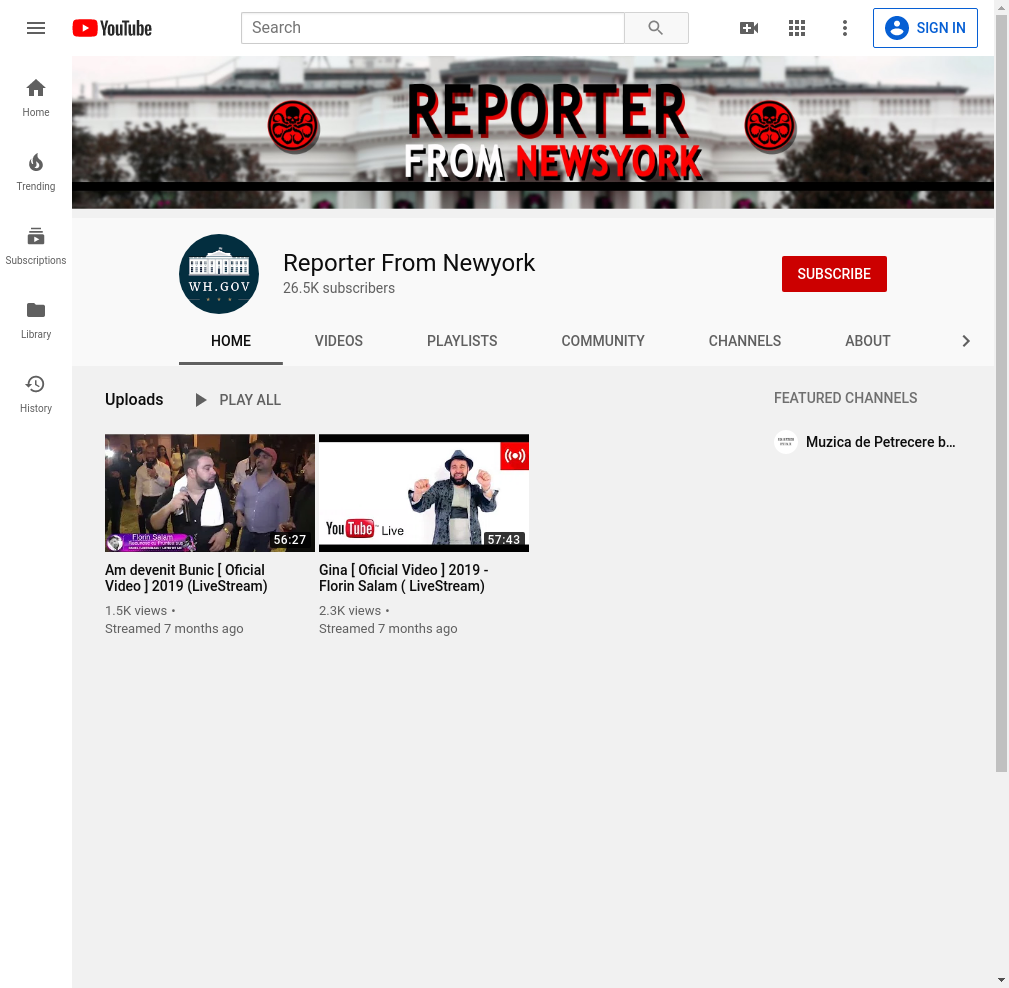The width and height of the screenshot is (1009, 988).
Task: Click the 26.5K subscribers text
Action: point(339,288)
